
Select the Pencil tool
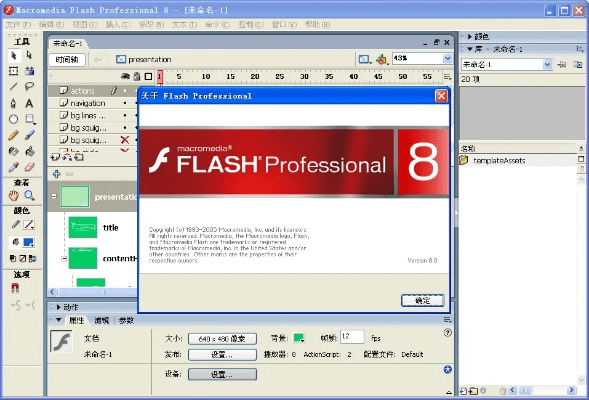tap(14, 135)
